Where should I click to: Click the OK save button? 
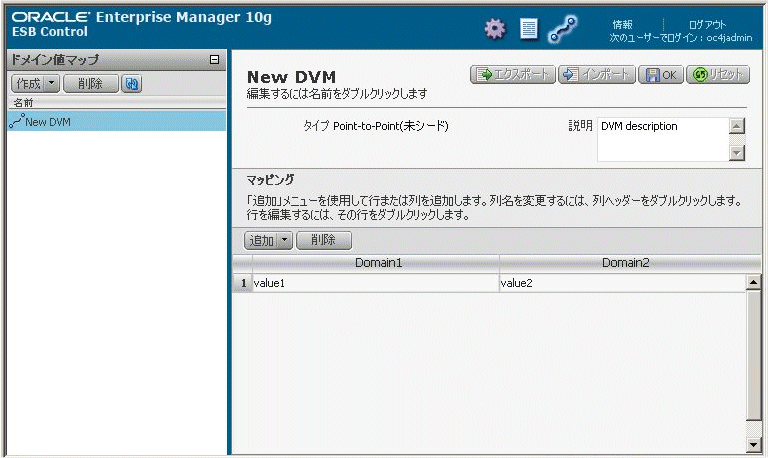tap(661, 74)
